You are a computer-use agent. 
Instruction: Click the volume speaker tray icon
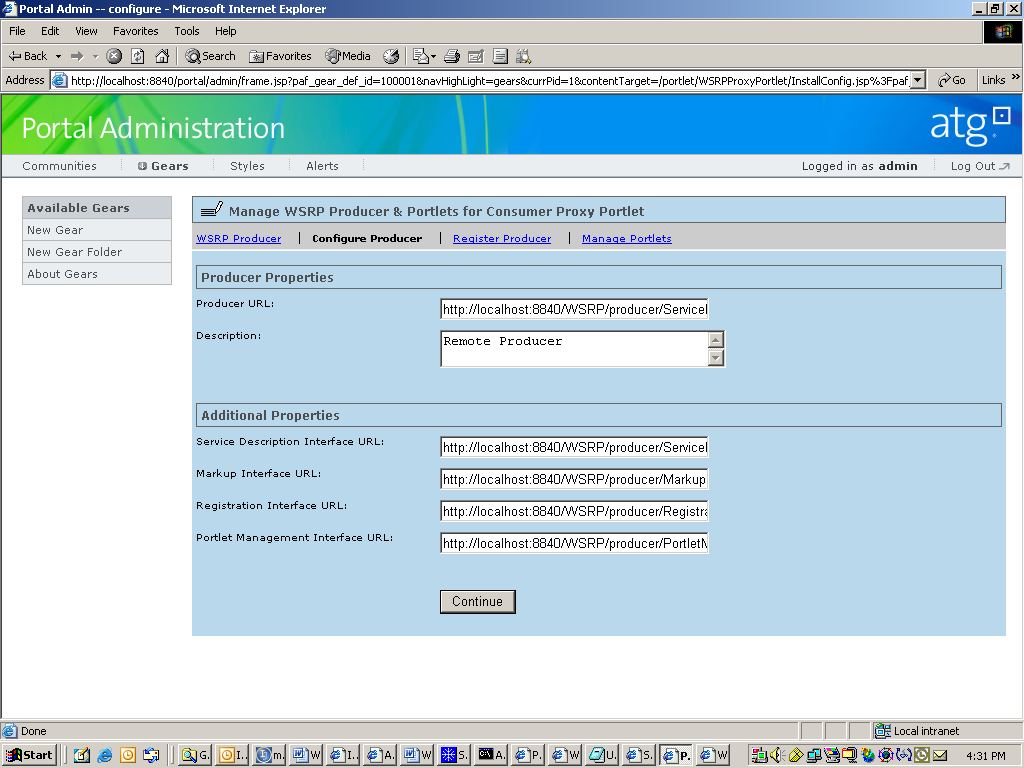click(x=776, y=756)
